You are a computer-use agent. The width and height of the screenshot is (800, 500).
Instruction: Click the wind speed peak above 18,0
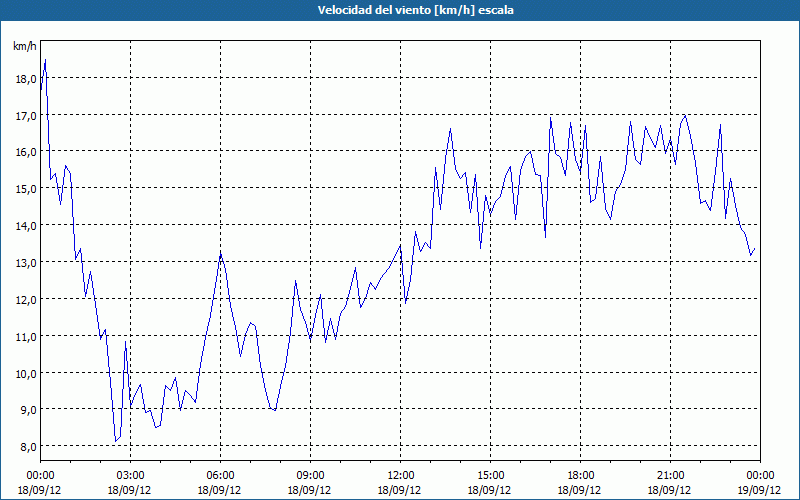point(45,60)
